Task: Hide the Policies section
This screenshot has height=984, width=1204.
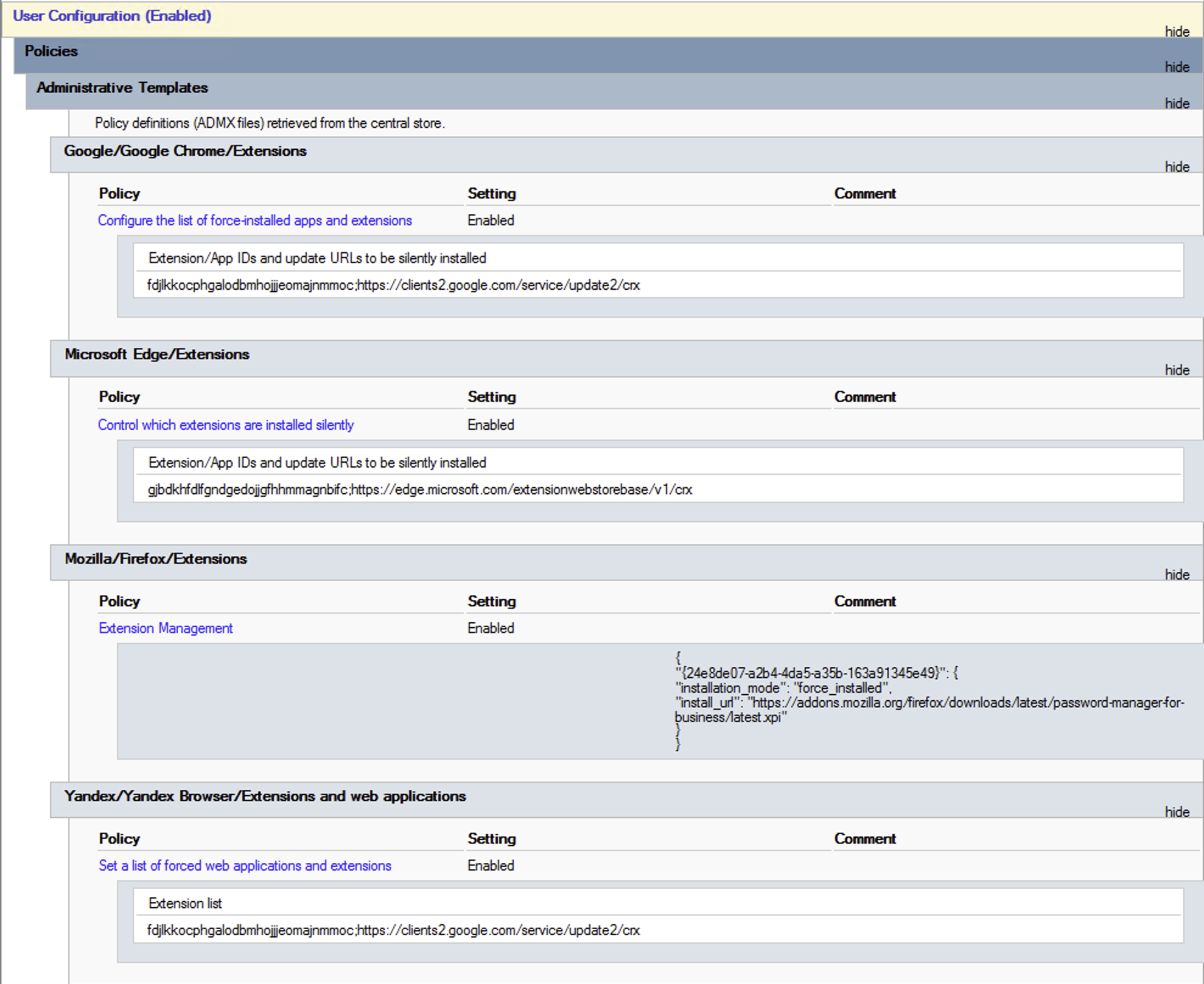Action: (1177, 67)
